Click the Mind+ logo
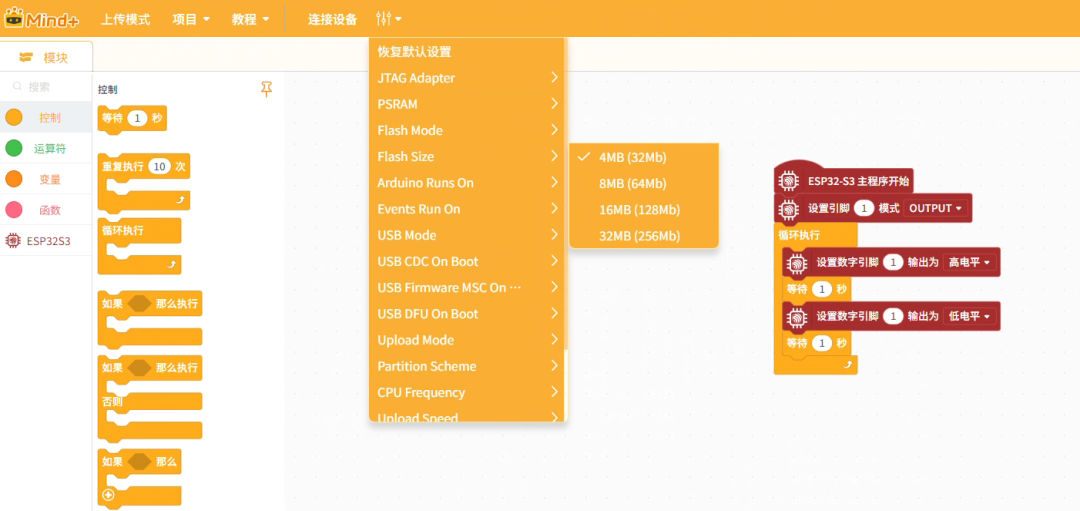 pyautogui.click(x=42, y=19)
